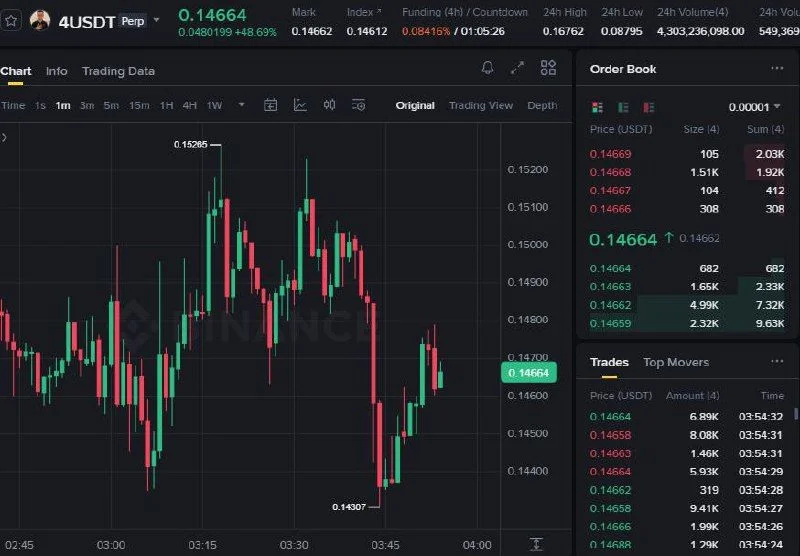800x556 pixels.
Task: Open the calendar date range icon
Action: (x=270, y=105)
